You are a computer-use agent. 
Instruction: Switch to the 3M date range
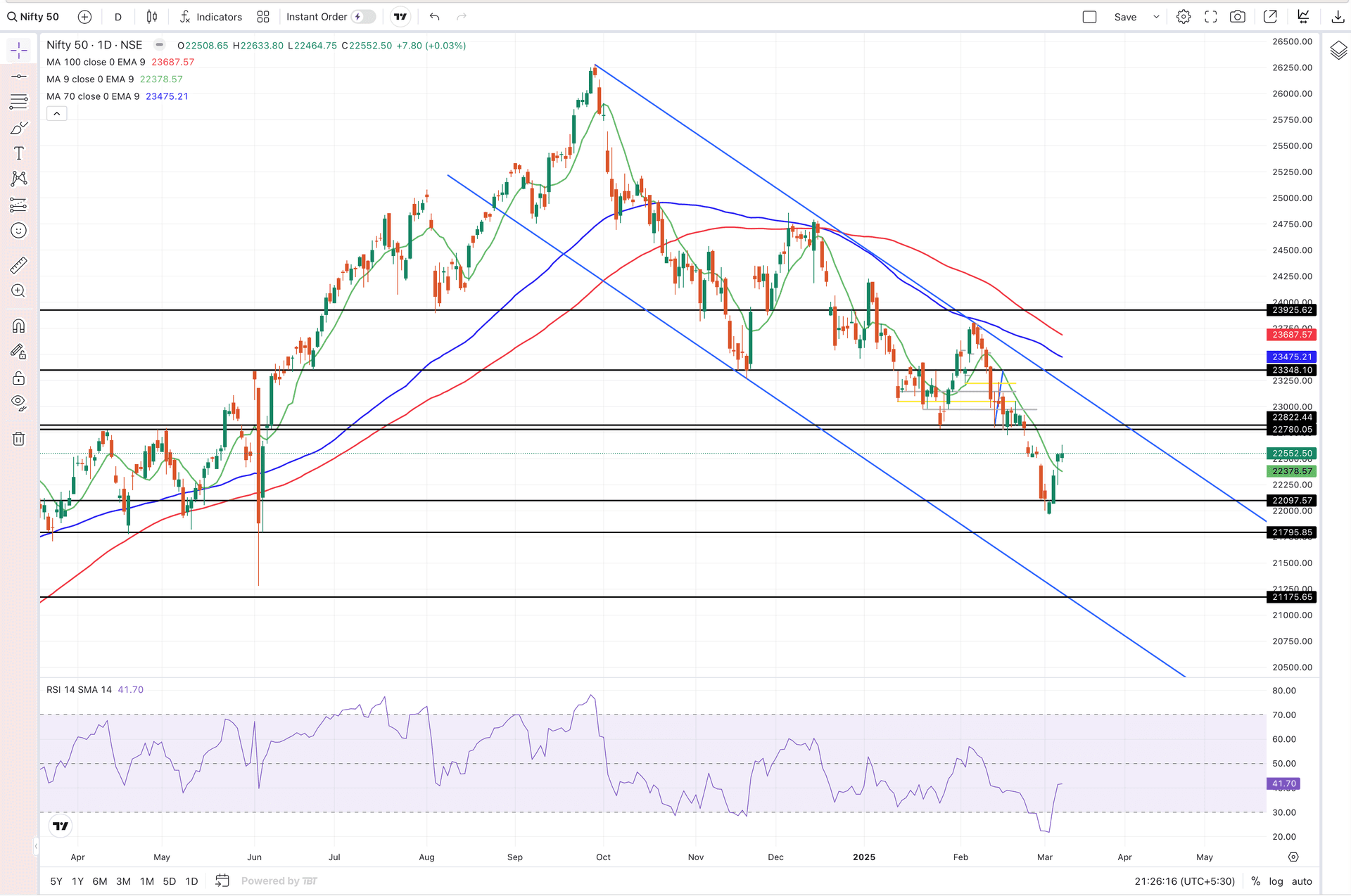(123, 881)
